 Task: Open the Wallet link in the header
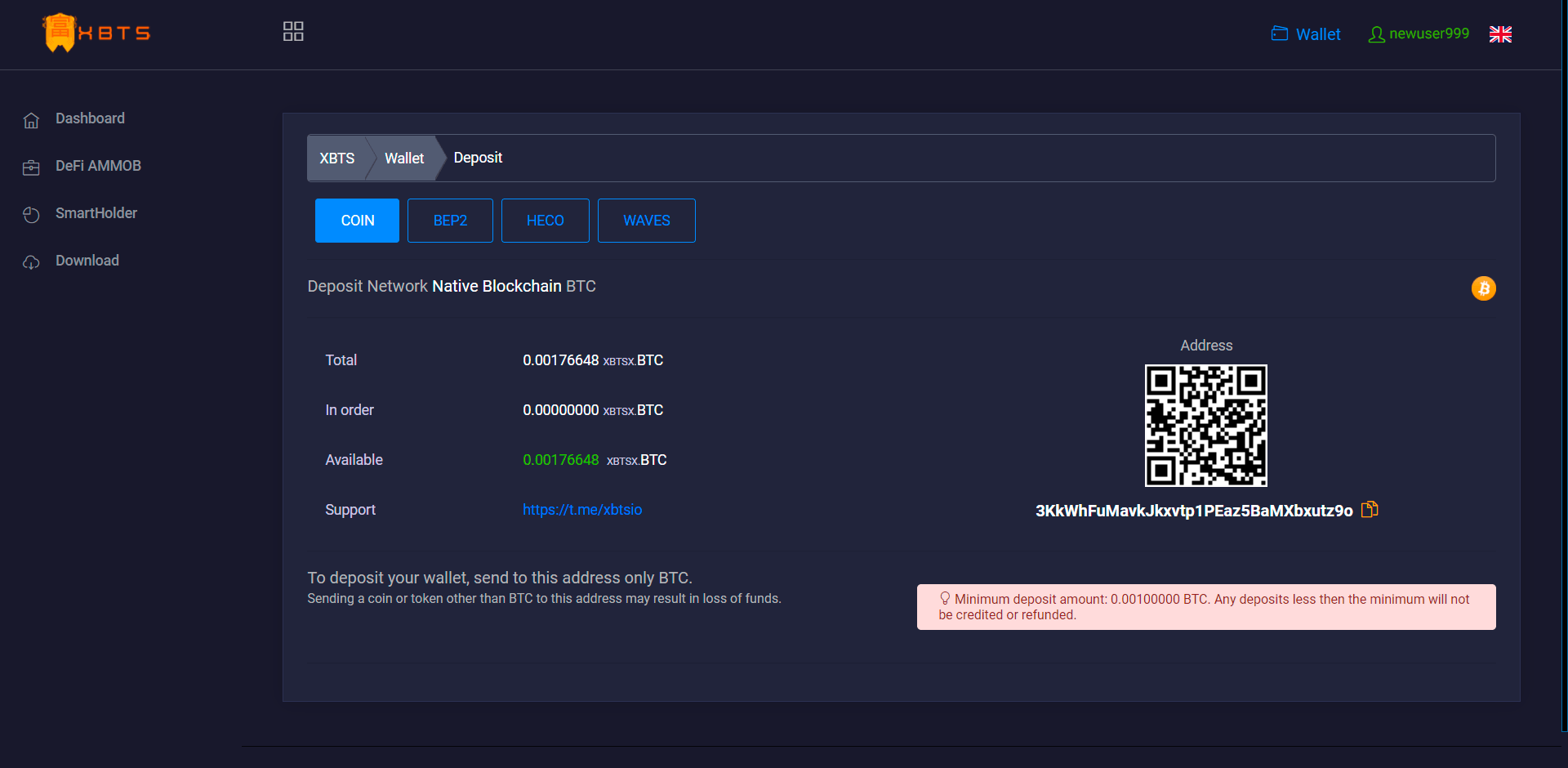[x=1316, y=33]
